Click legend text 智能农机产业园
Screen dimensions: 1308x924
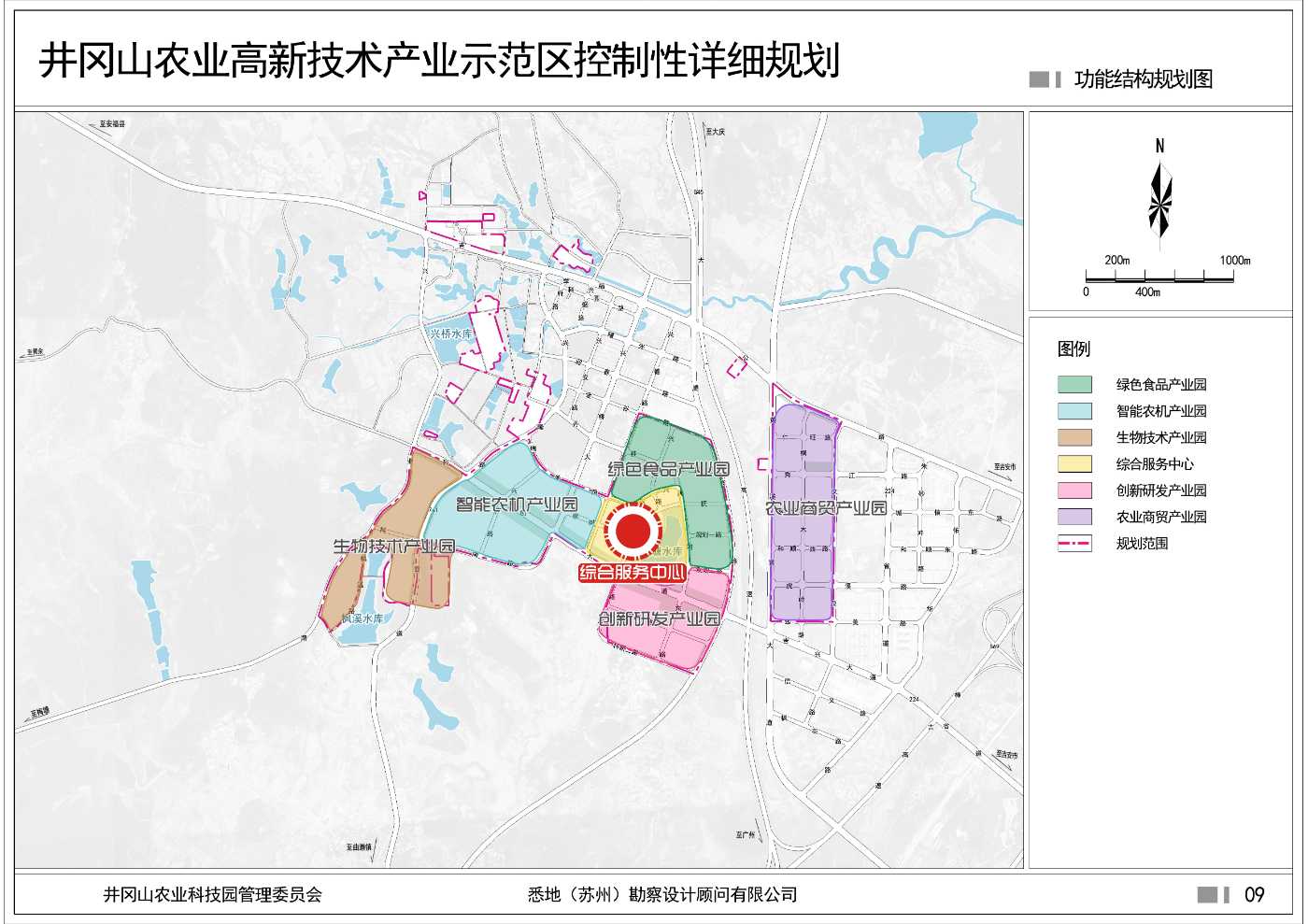pos(1161,410)
